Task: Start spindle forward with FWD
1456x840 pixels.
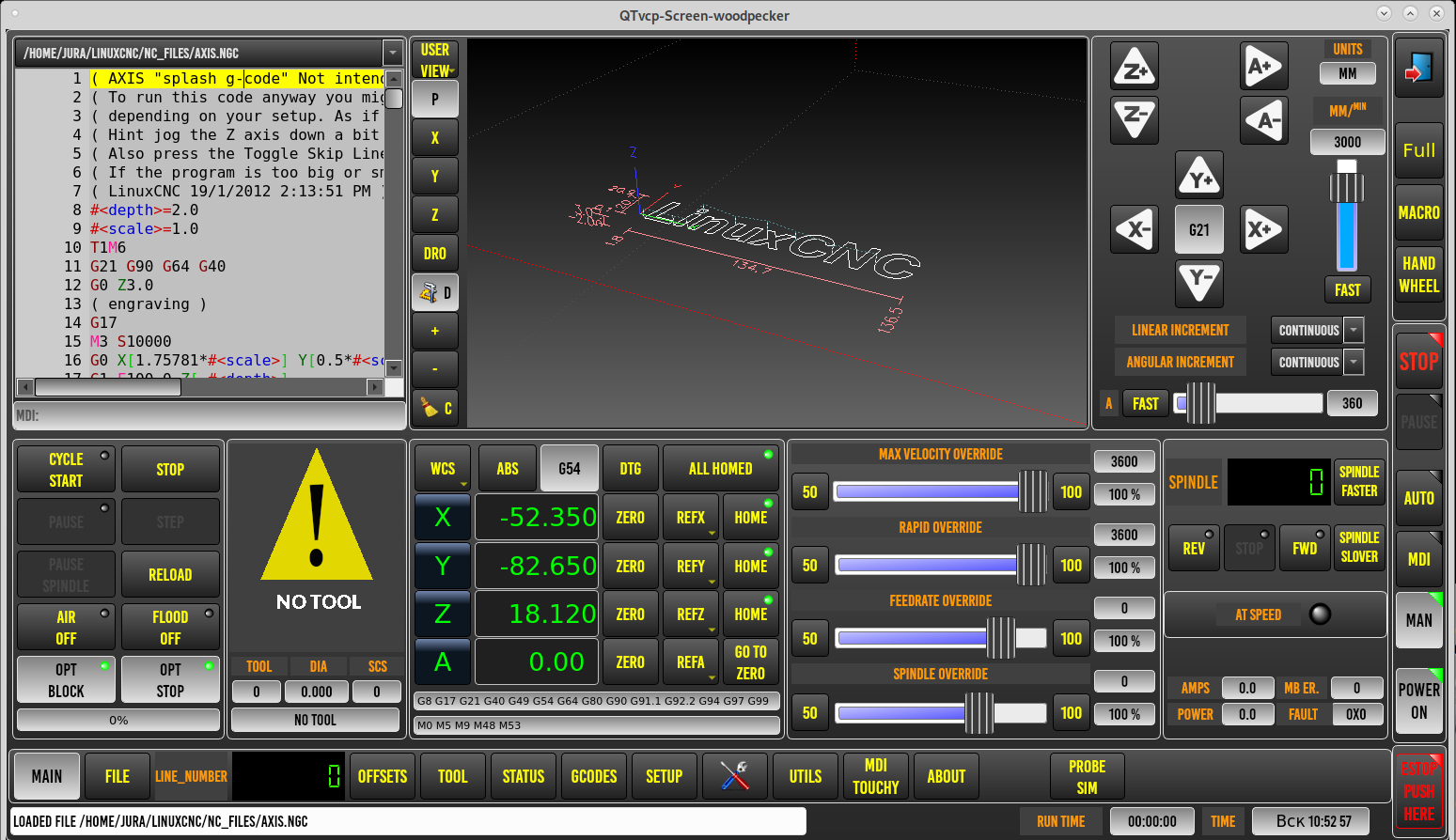Action: tap(1305, 548)
